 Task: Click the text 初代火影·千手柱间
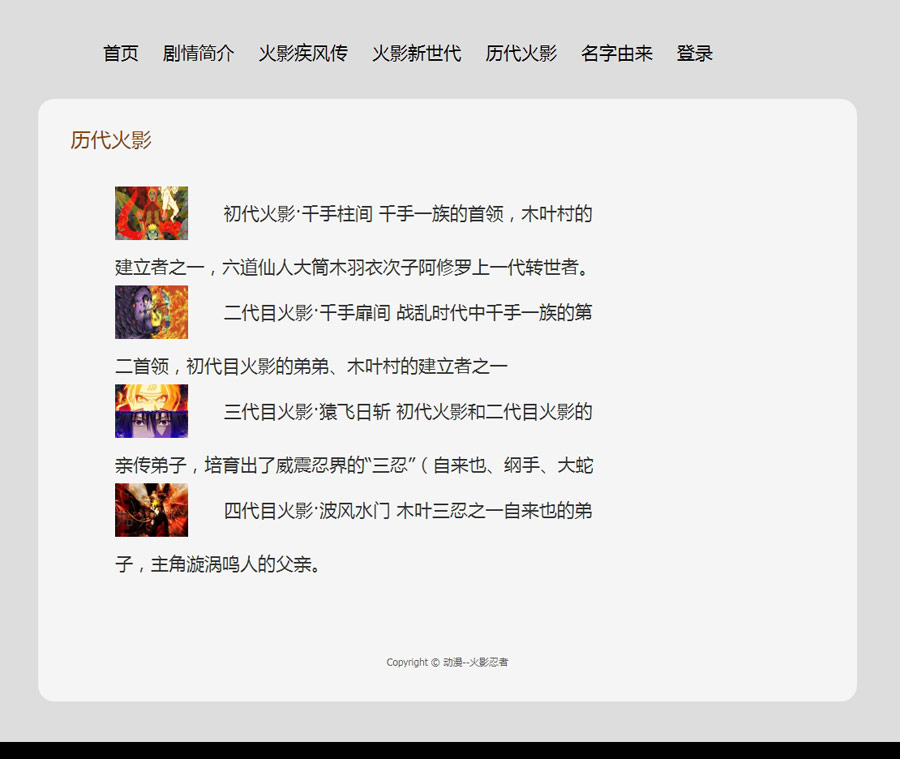click(298, 214)
